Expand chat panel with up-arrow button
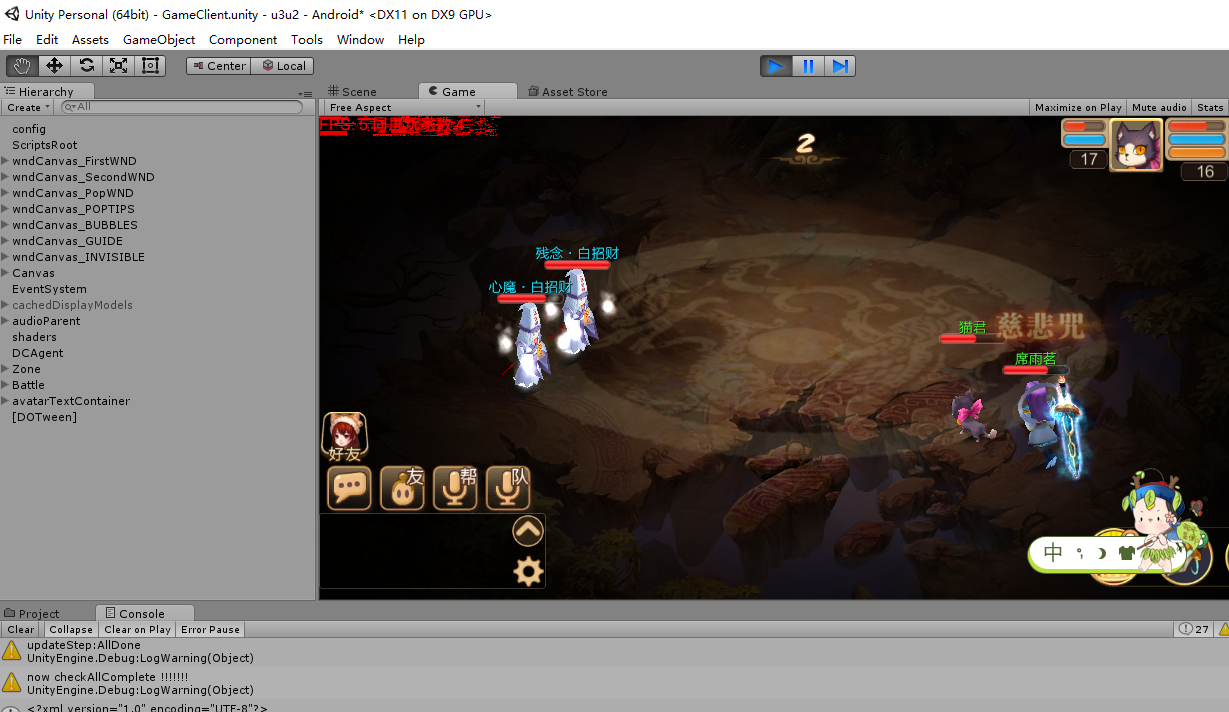Screen dimensions: 1229x712 point(528,531)
